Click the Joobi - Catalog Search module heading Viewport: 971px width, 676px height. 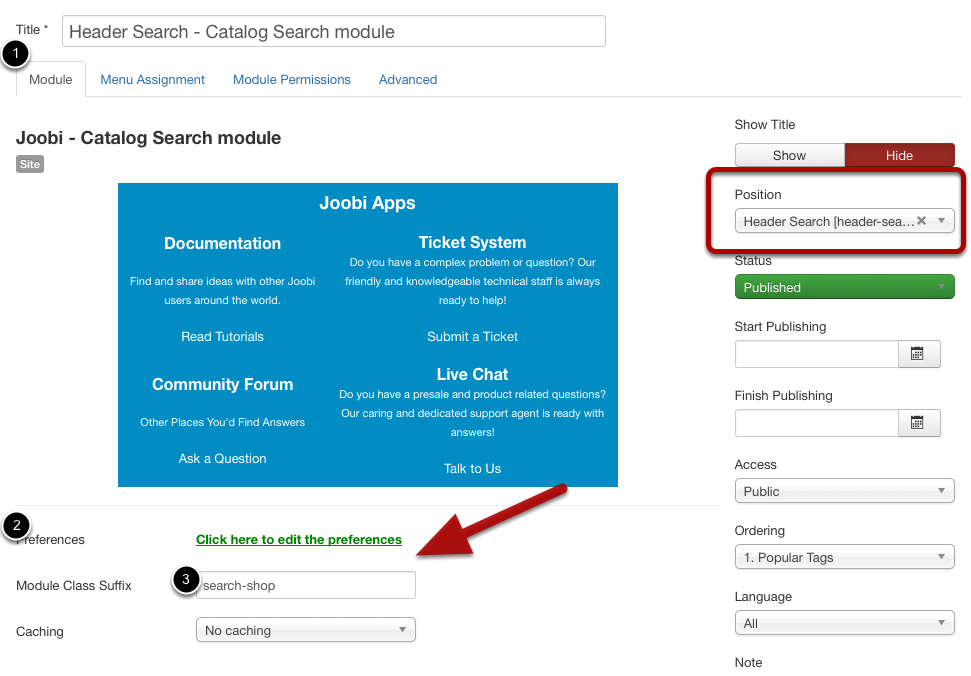click(x=149, y=137)
